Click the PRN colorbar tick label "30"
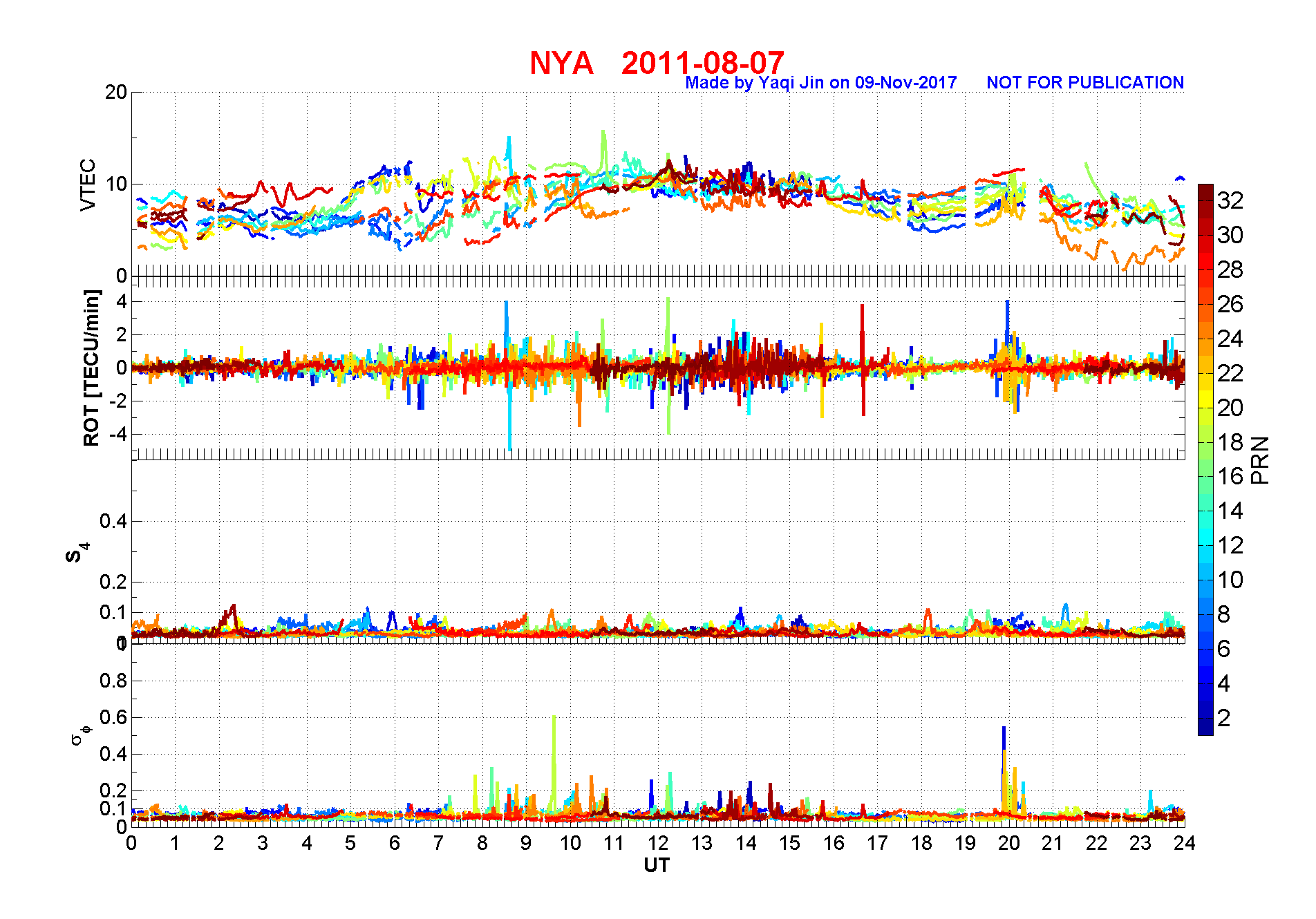The image size is (1316, 919). pyautogui.click(x=1230, y=236)
